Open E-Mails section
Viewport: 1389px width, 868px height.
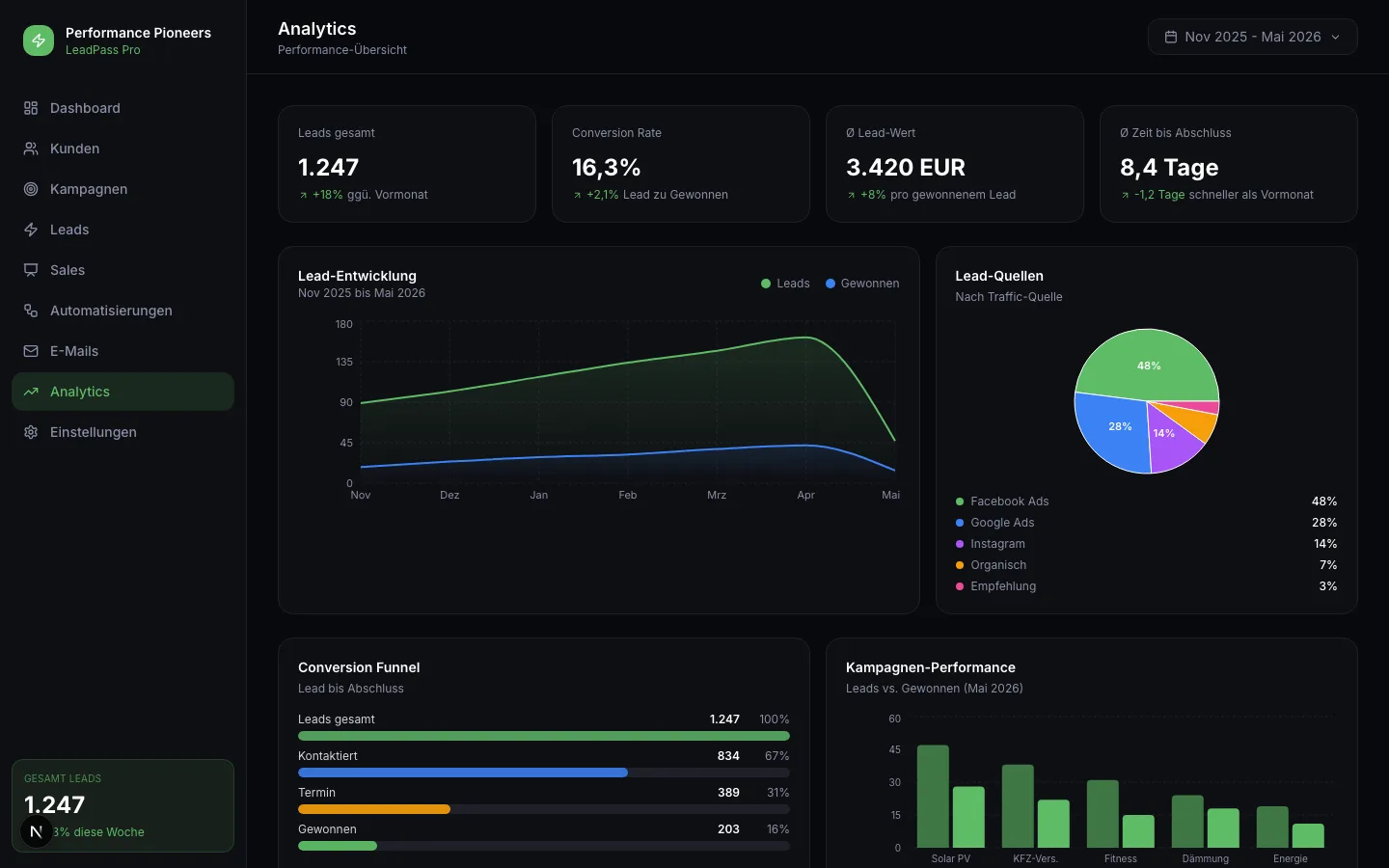coord(123,351)
